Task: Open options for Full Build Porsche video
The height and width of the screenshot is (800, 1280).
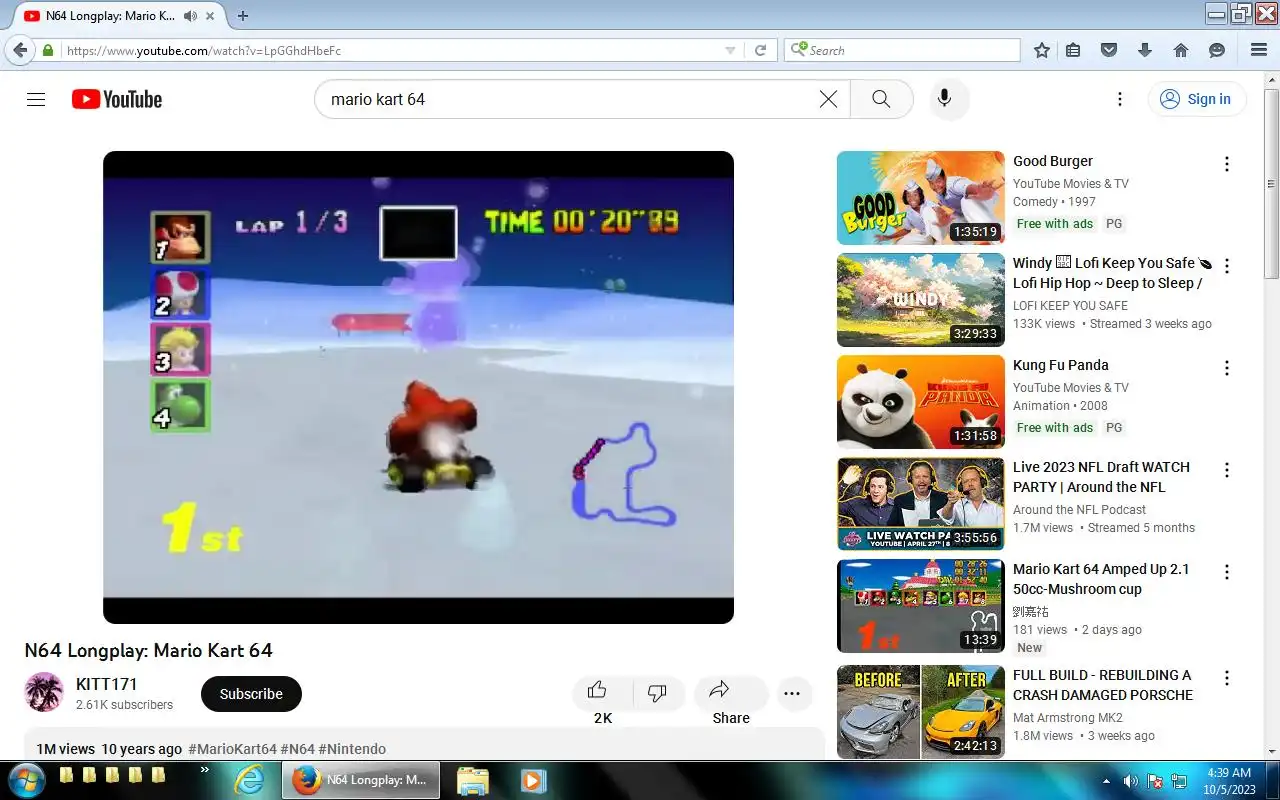Action: click(x=1227, y=678)
